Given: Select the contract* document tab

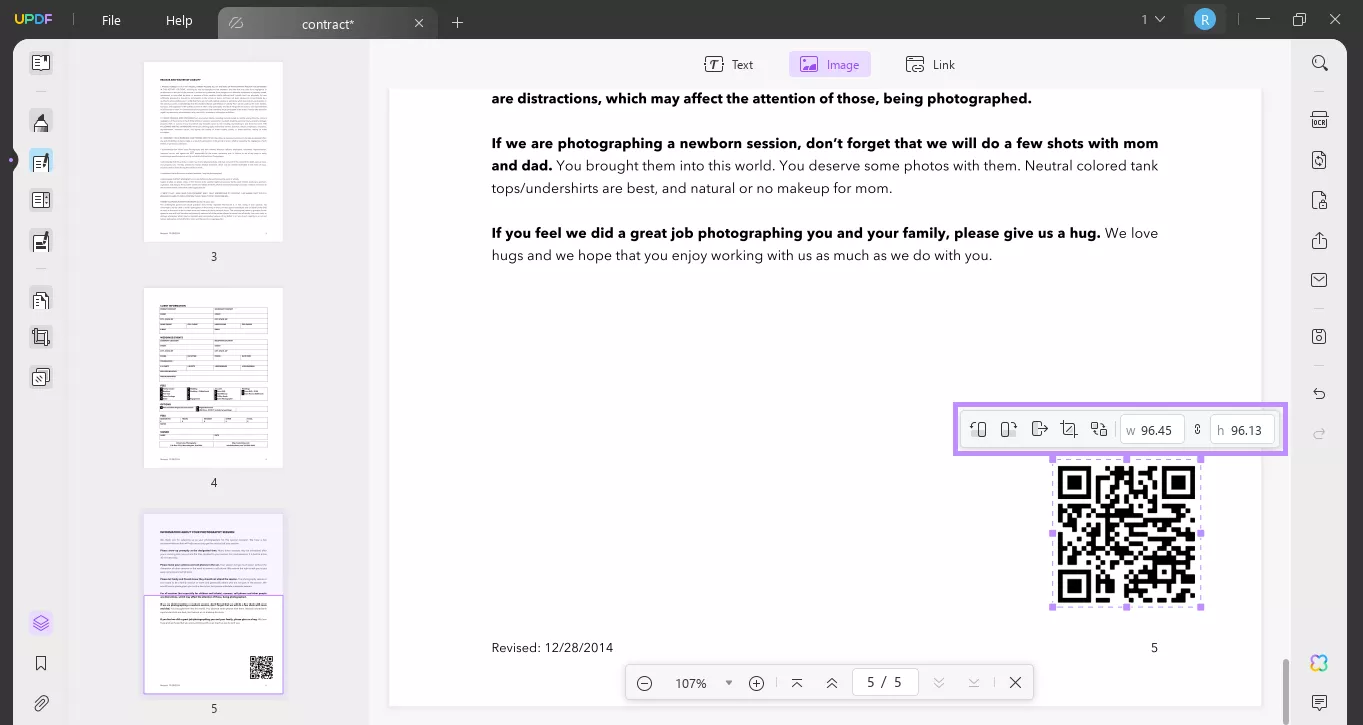Looking at the screenshot, I should (327, 23).
